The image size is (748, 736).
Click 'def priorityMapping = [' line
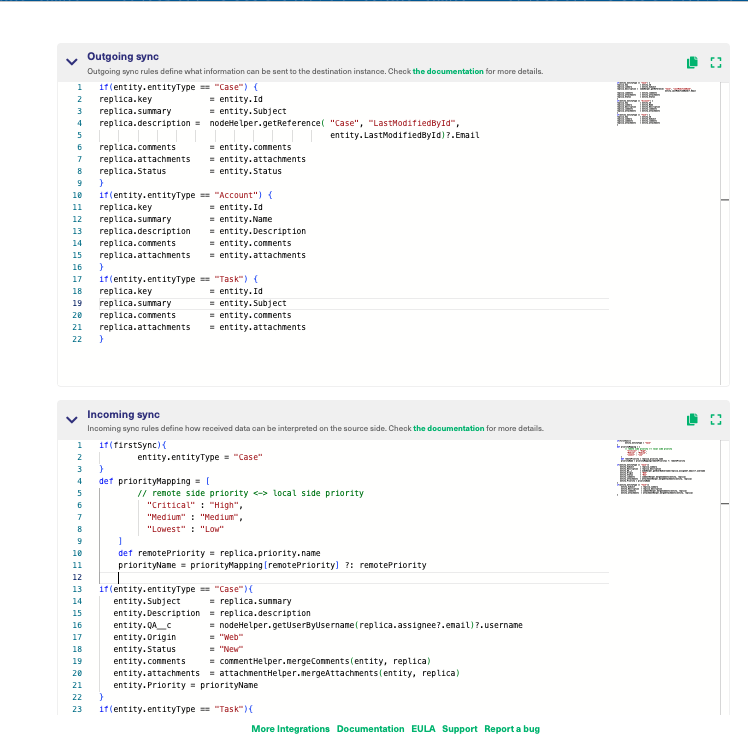[154, 481]
